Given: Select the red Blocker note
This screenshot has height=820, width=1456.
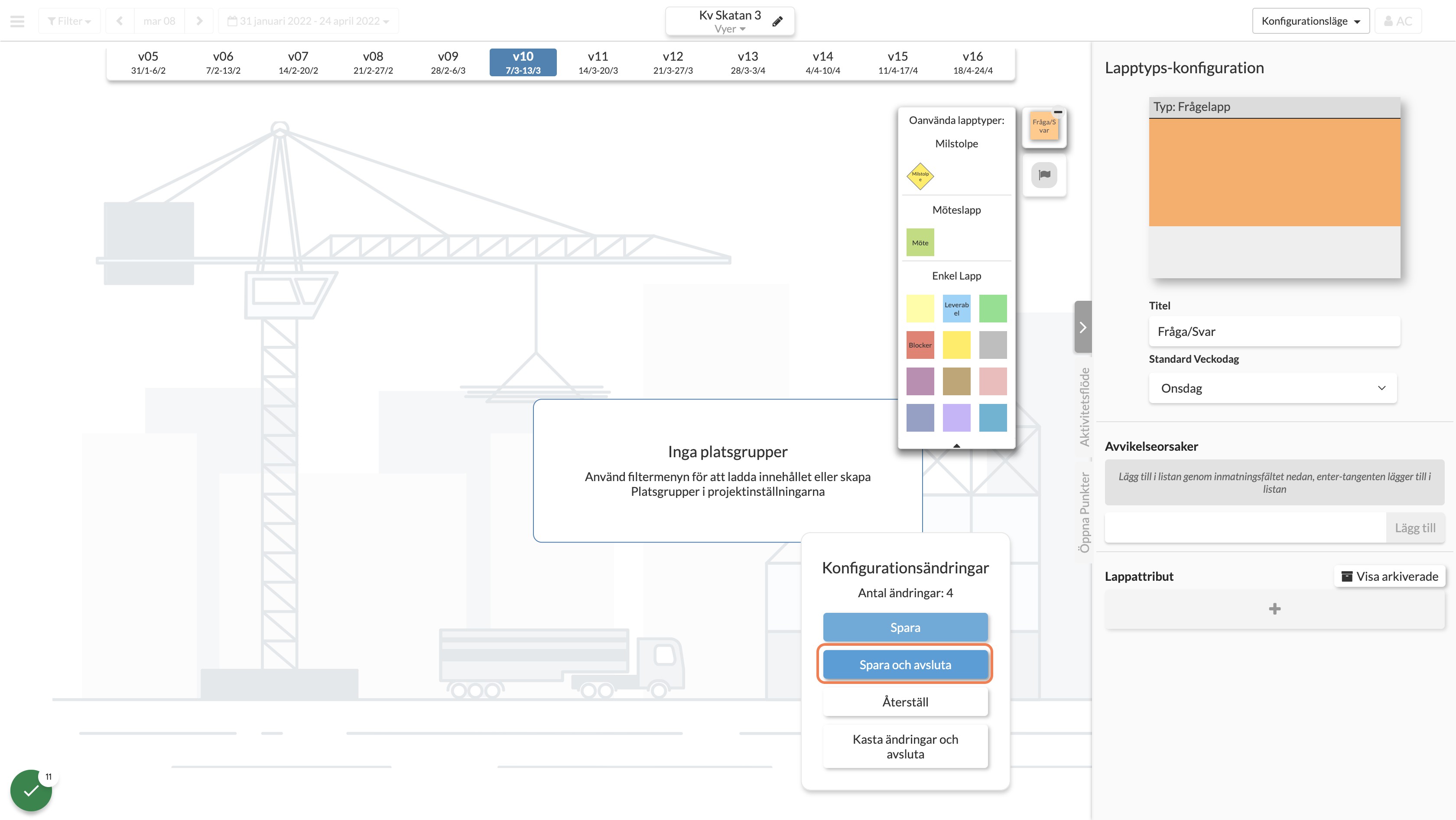Looking at the screenshot, I should [x=920, y=345].
